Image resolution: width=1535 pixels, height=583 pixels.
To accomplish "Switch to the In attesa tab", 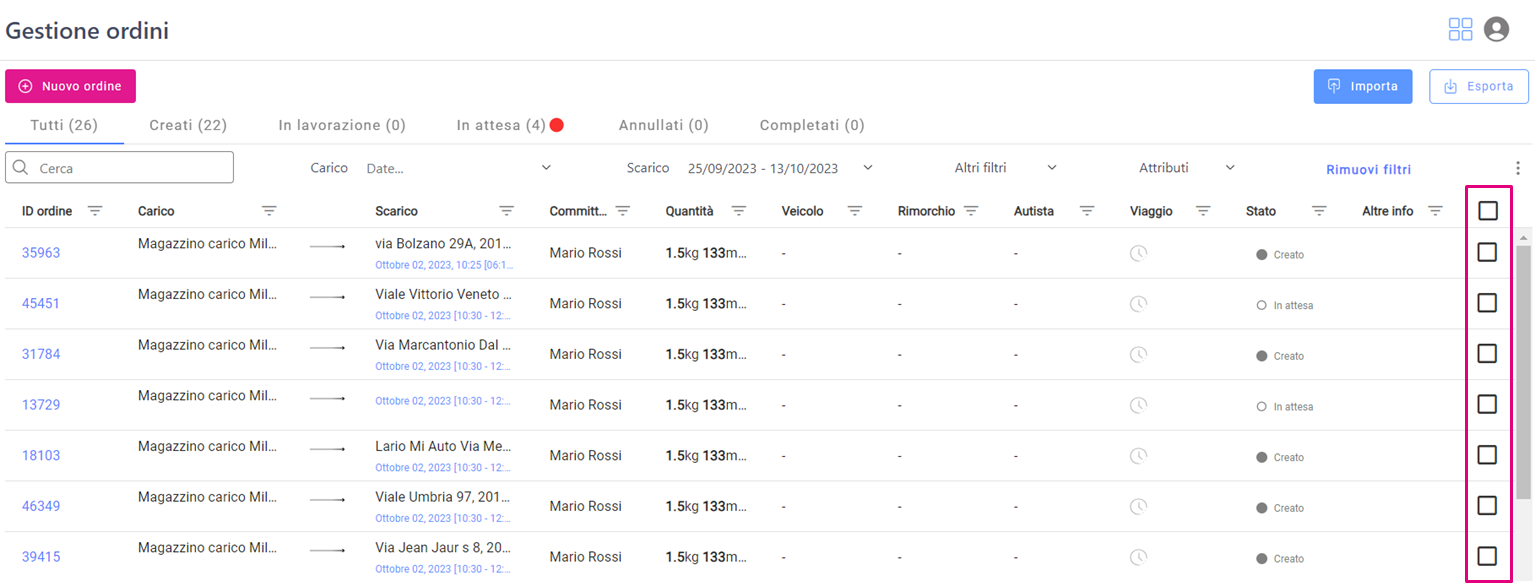I will (x=510, y=125).
